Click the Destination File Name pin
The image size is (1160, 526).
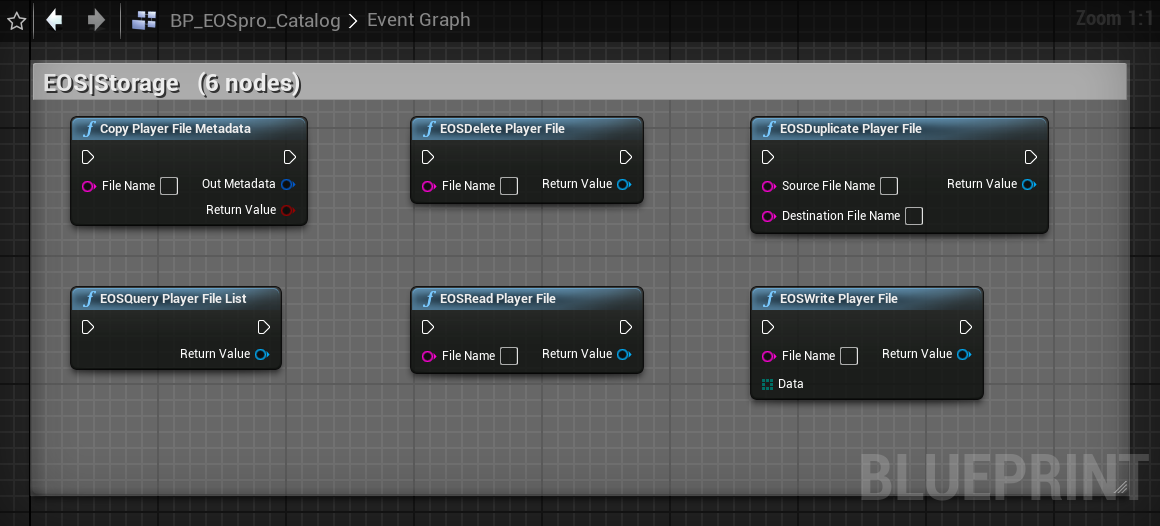[x=769, y=216]
